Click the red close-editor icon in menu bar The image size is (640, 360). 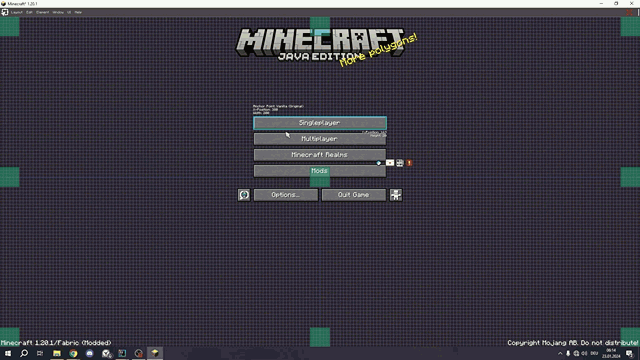point(629,12)
